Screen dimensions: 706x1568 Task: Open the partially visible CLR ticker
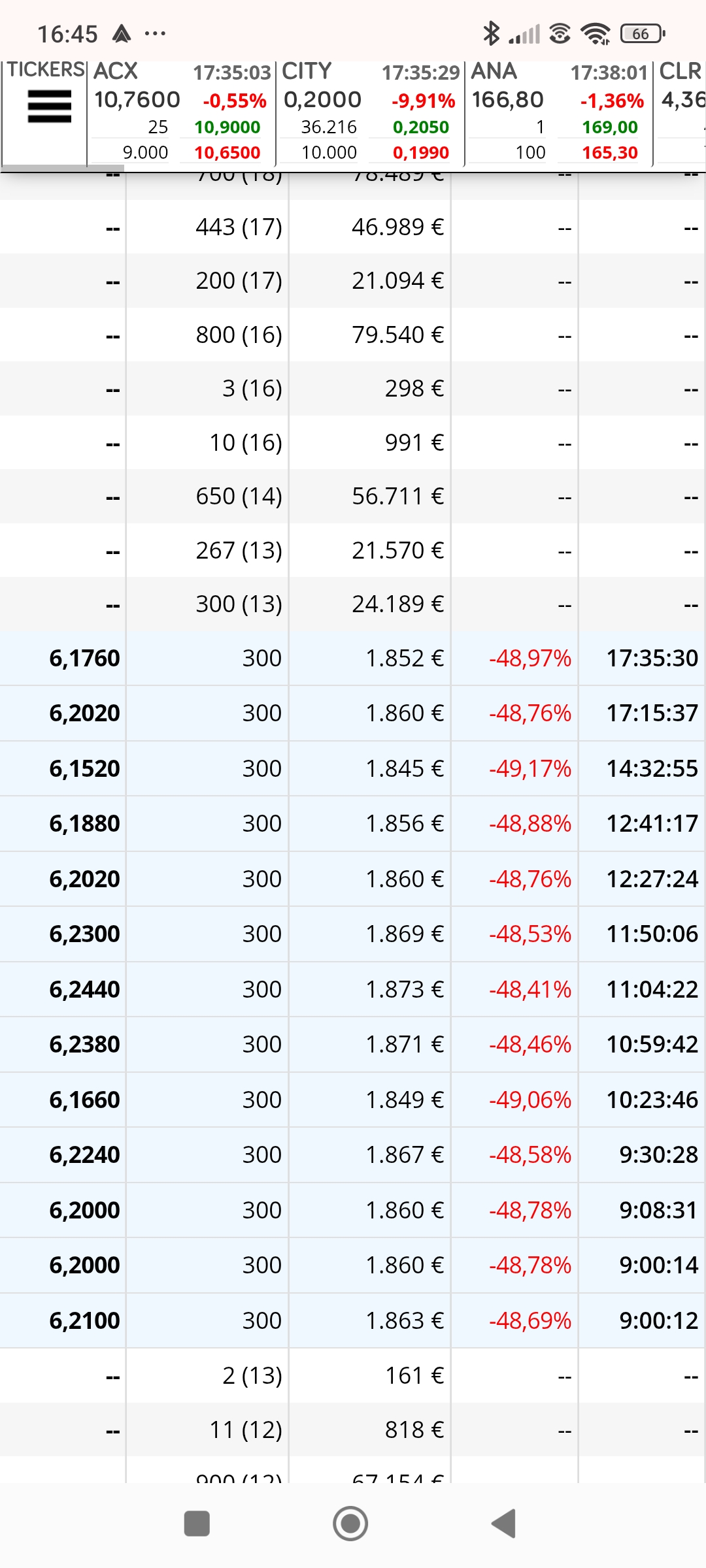(x=681, y=112)
